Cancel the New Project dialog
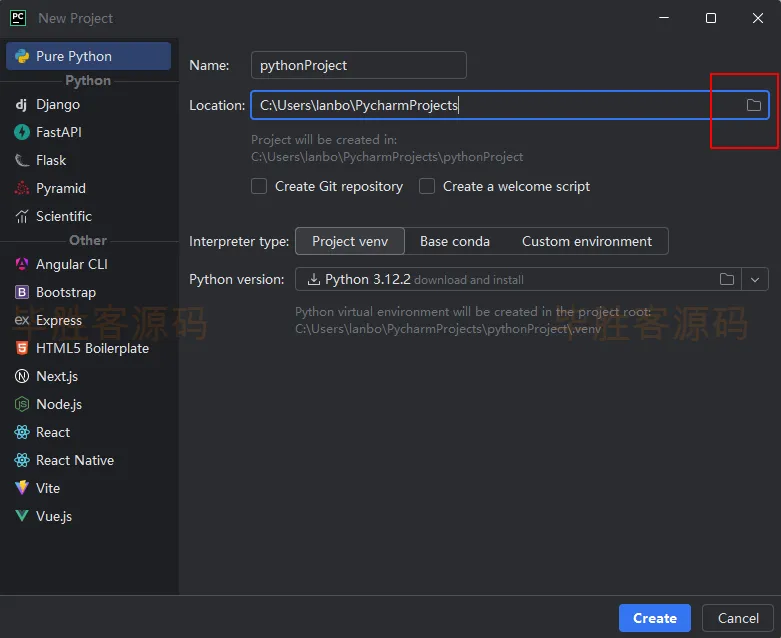 click(x=738, y=618)
